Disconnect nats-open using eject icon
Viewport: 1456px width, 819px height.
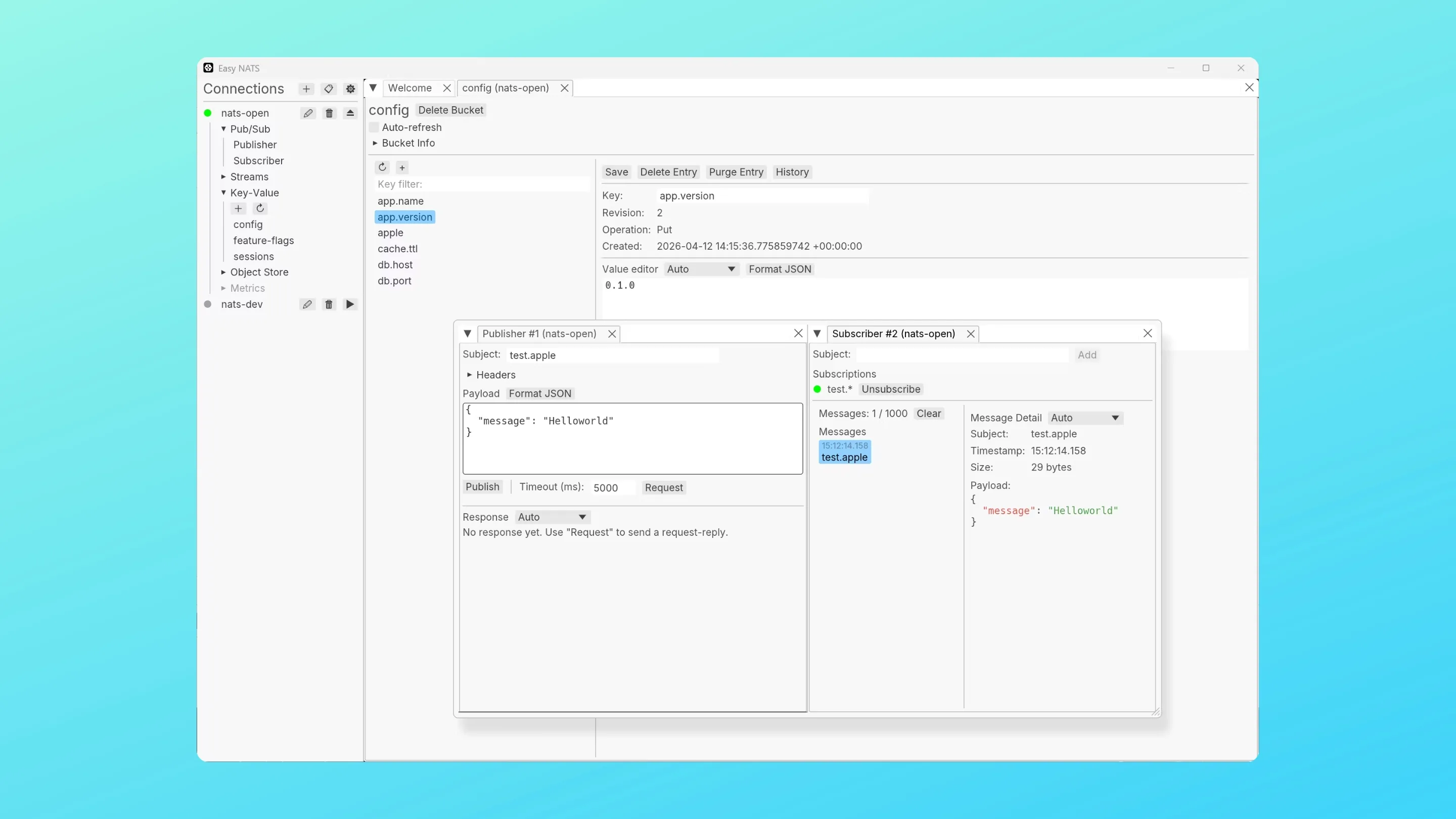[350, 113]
